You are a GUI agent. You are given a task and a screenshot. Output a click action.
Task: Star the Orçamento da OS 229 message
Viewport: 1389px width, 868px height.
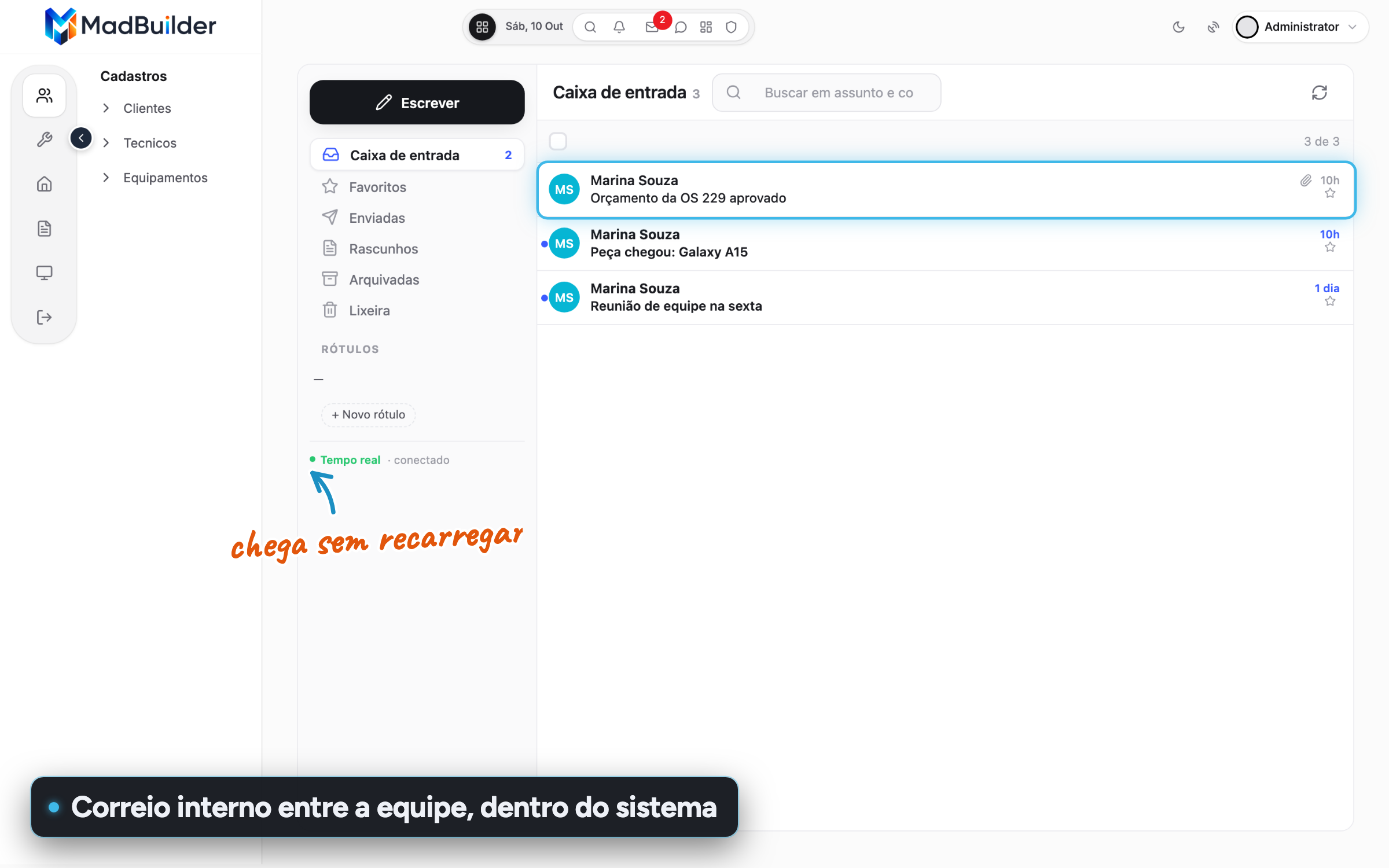(1330, 193)
